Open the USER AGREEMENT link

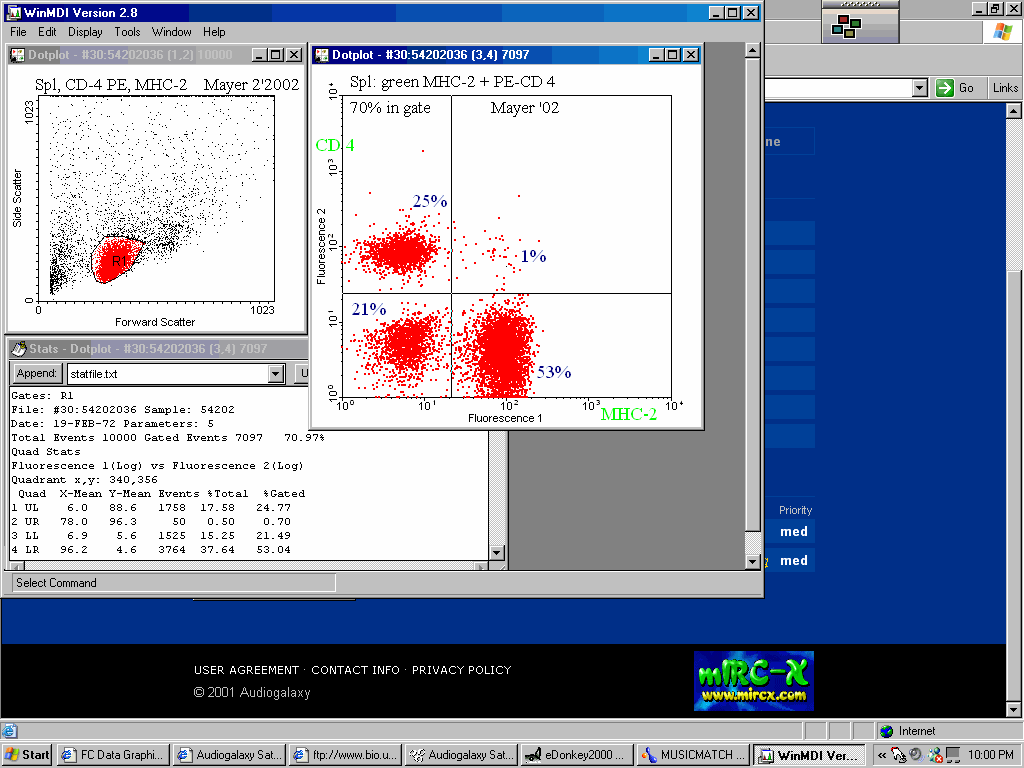pos(246,670)
